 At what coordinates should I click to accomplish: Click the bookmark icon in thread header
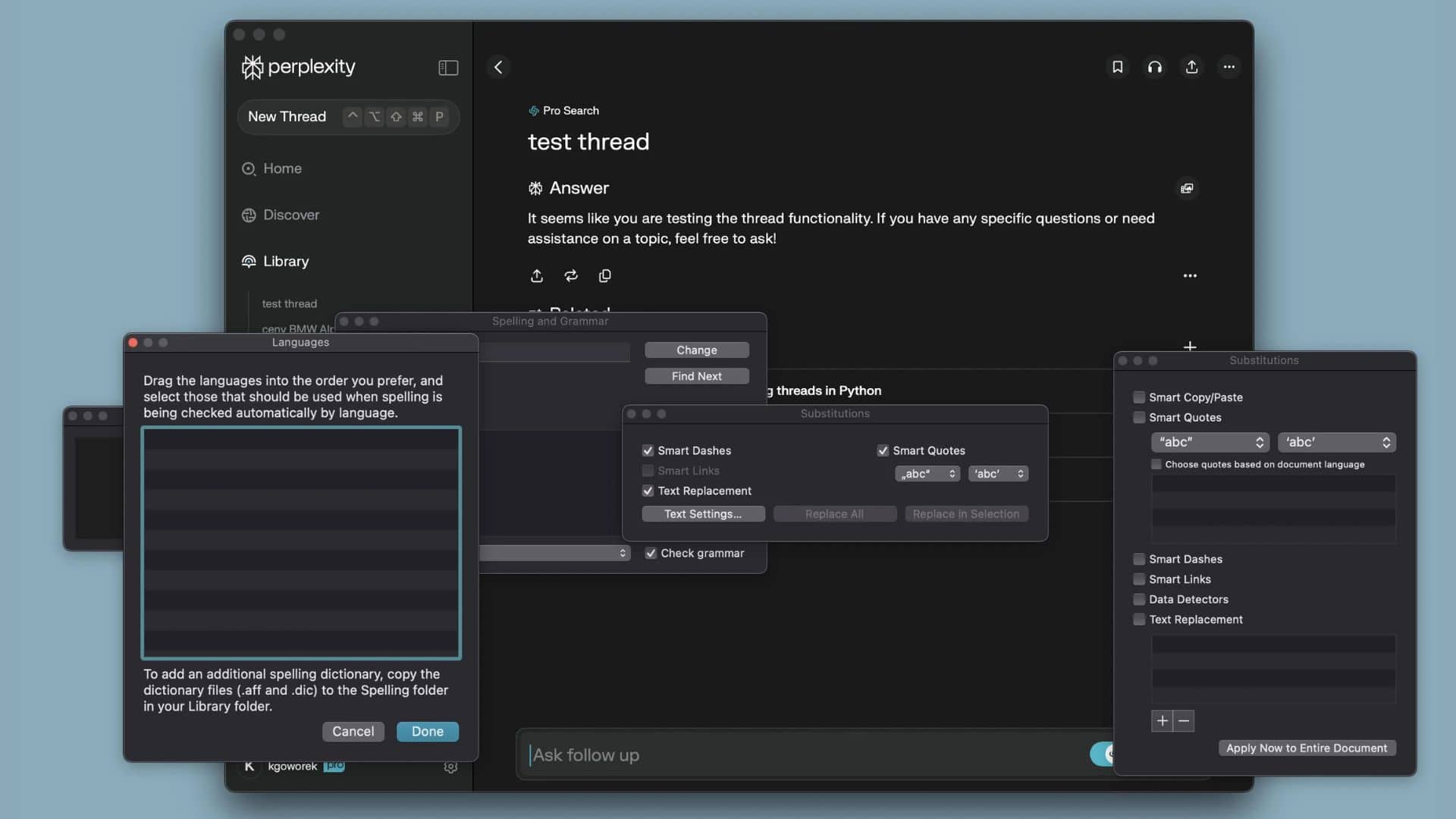tap(1117, 67)
